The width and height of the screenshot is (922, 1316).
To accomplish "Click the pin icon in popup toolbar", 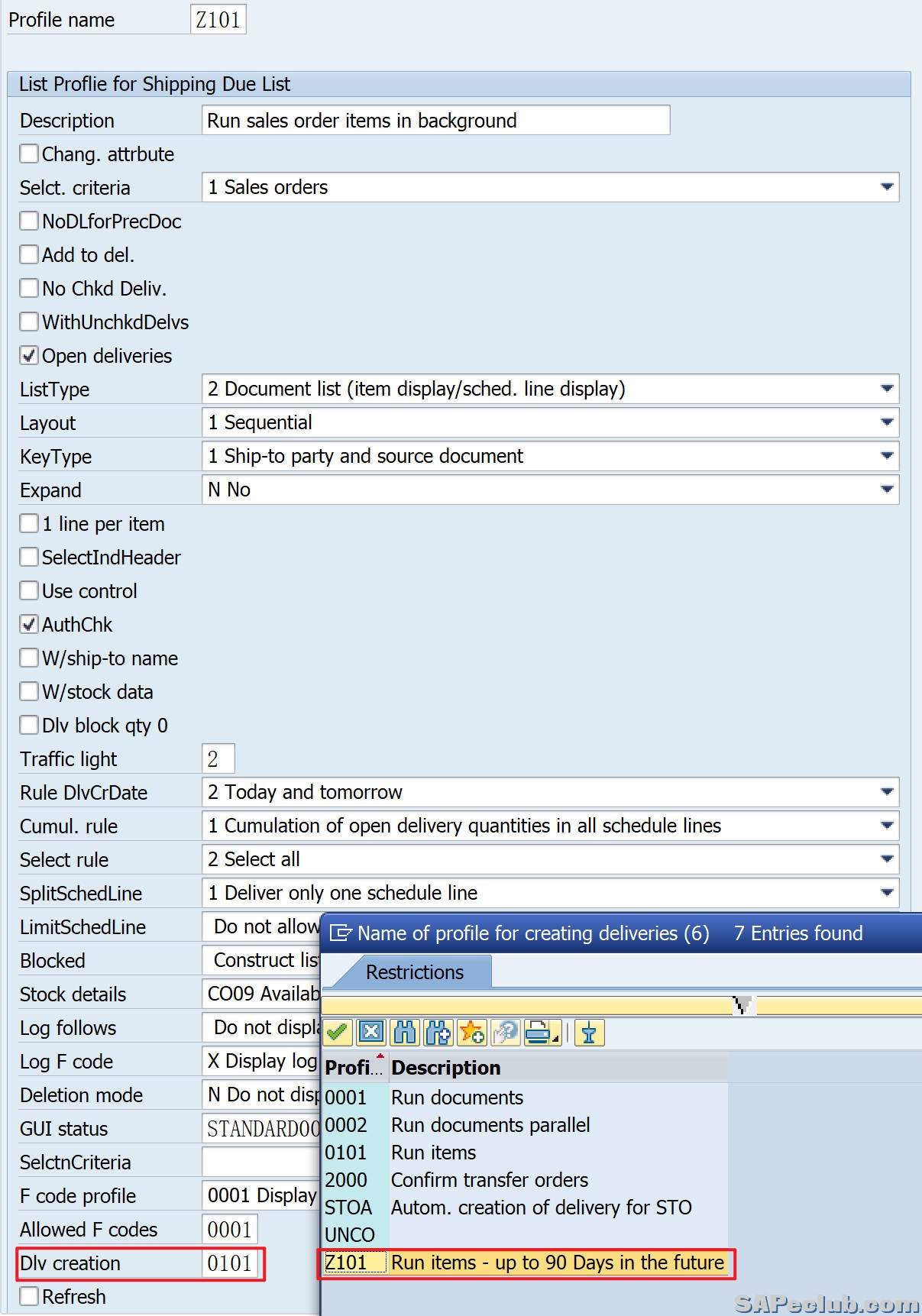I will pyautogui.click(x=588, y=1033).
